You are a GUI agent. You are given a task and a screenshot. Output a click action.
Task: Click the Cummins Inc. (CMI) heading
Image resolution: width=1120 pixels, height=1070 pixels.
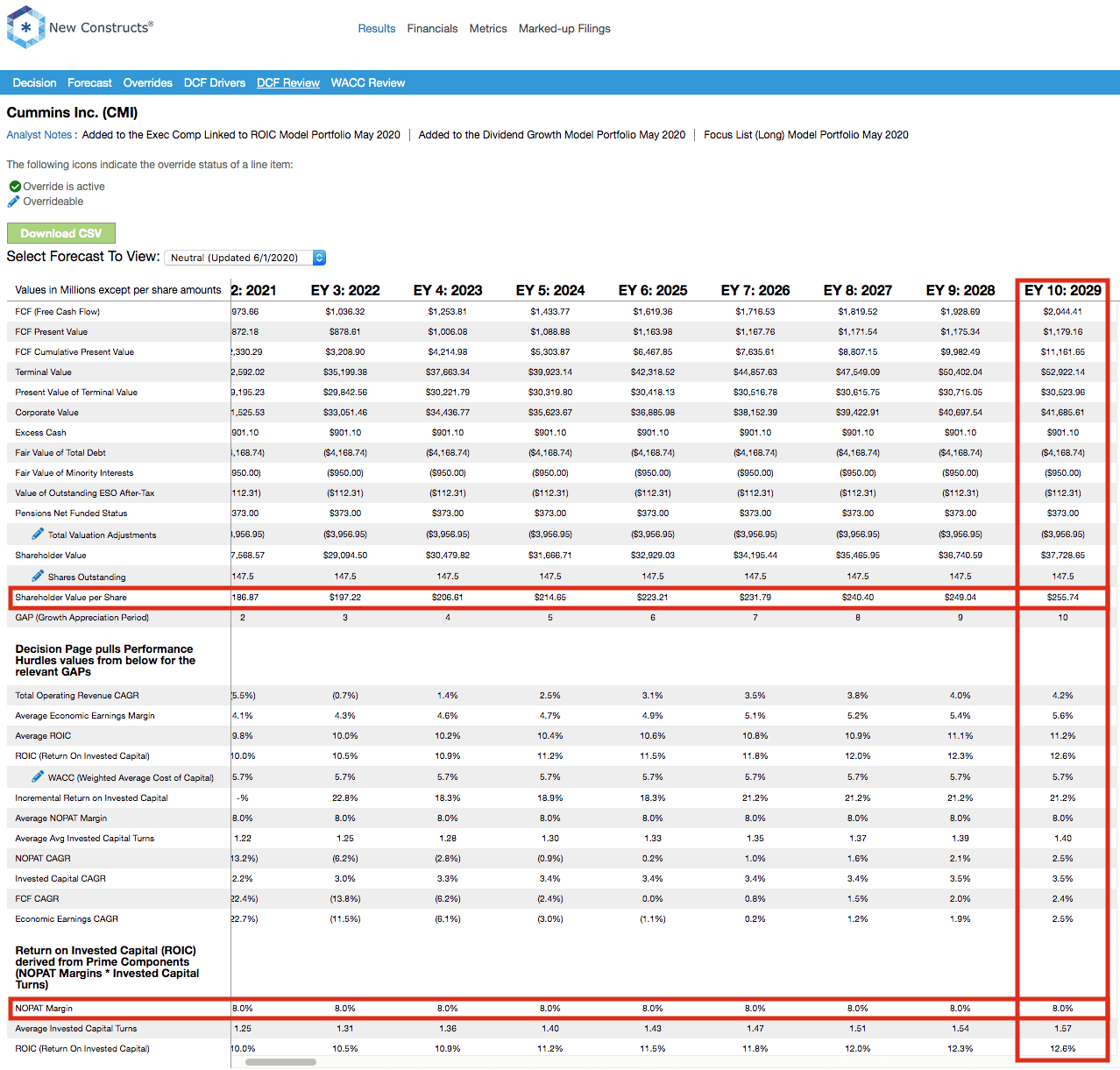(x=72, y=113)
